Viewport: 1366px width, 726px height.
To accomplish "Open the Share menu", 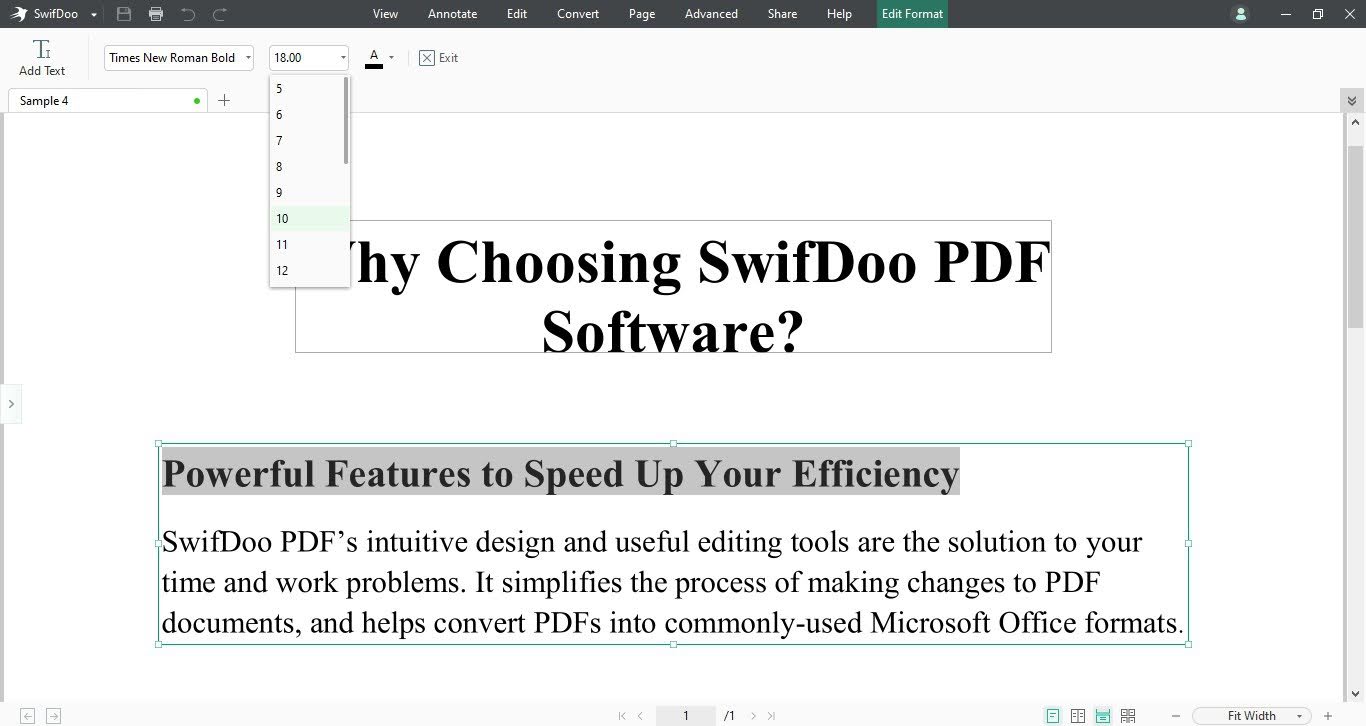I will pos(783,14).
